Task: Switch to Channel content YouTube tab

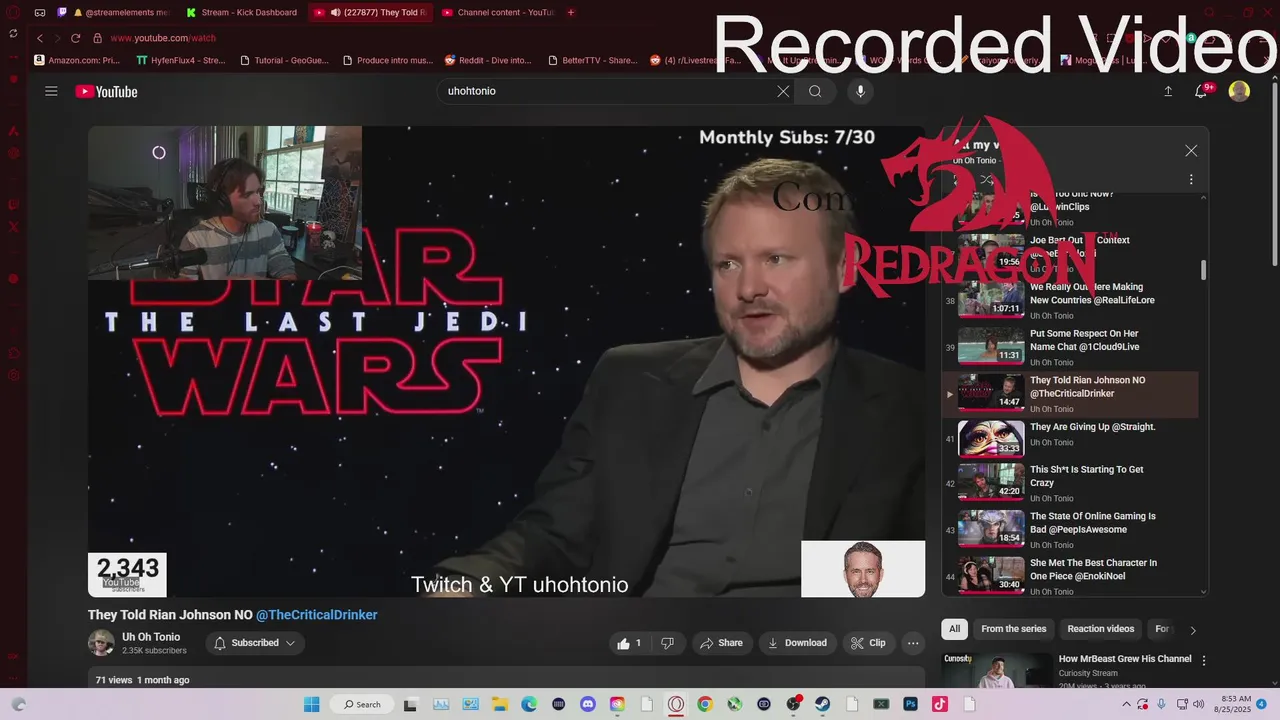Action: 498,13
